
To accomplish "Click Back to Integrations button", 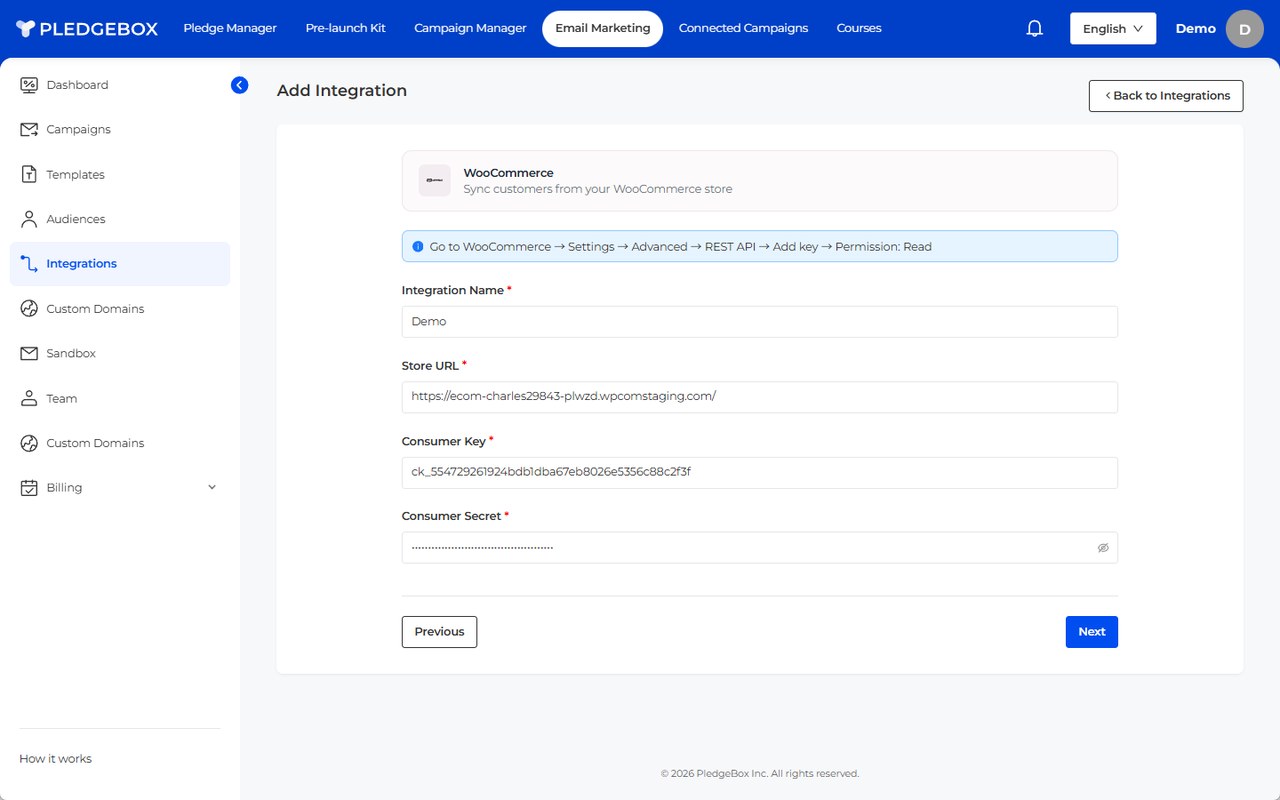I will click(x=1166, y=96).
